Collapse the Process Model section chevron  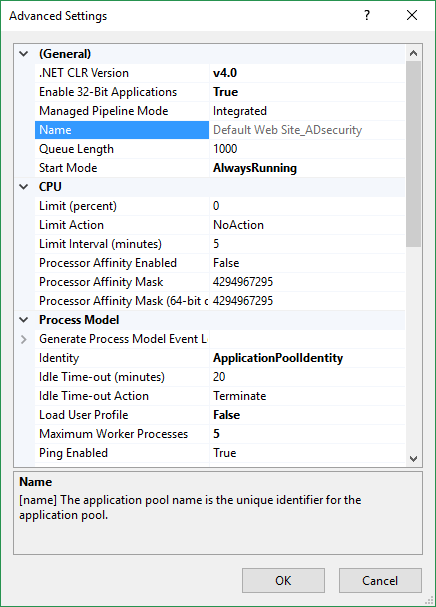tap(24, 320)
